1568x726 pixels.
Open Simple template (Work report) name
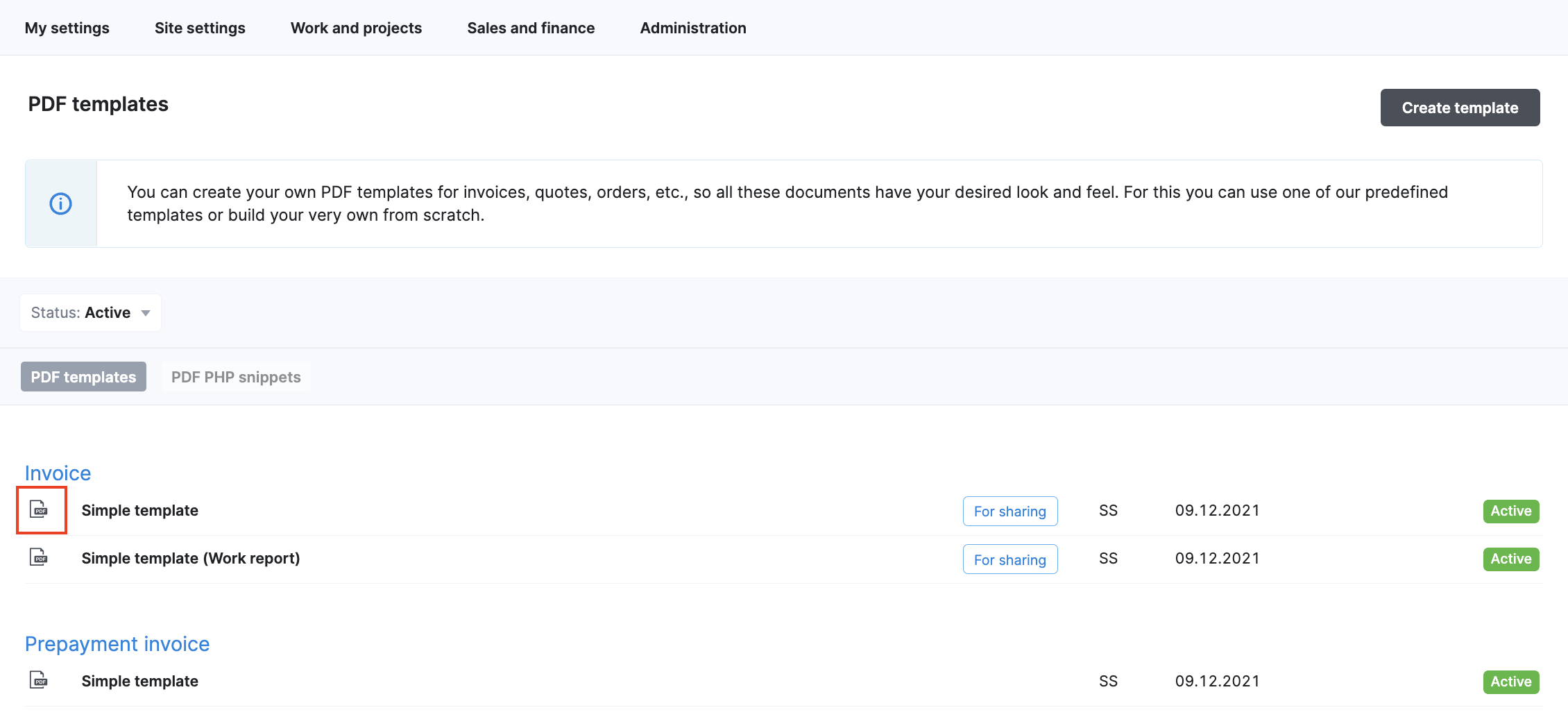point(191,559)
